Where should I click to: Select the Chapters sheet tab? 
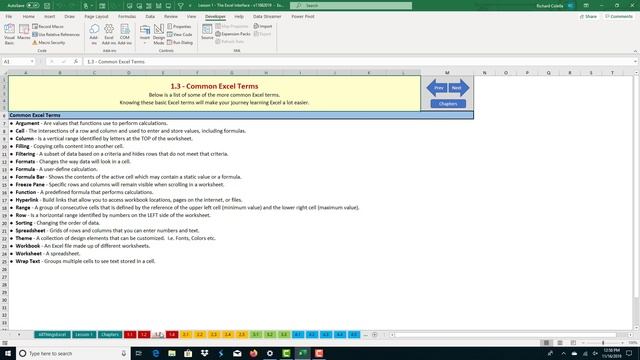(110, 335)
